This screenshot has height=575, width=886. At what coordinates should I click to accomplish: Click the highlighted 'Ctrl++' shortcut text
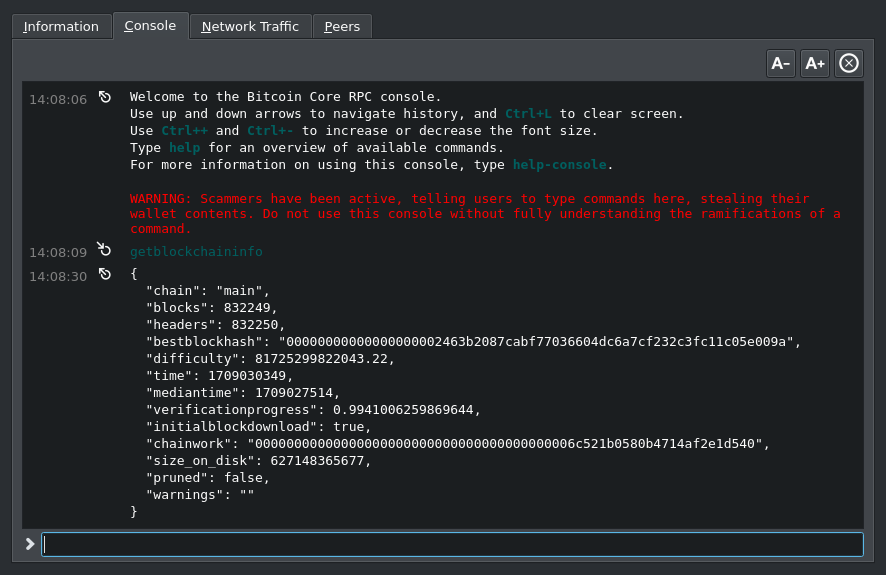coord(185,130)
